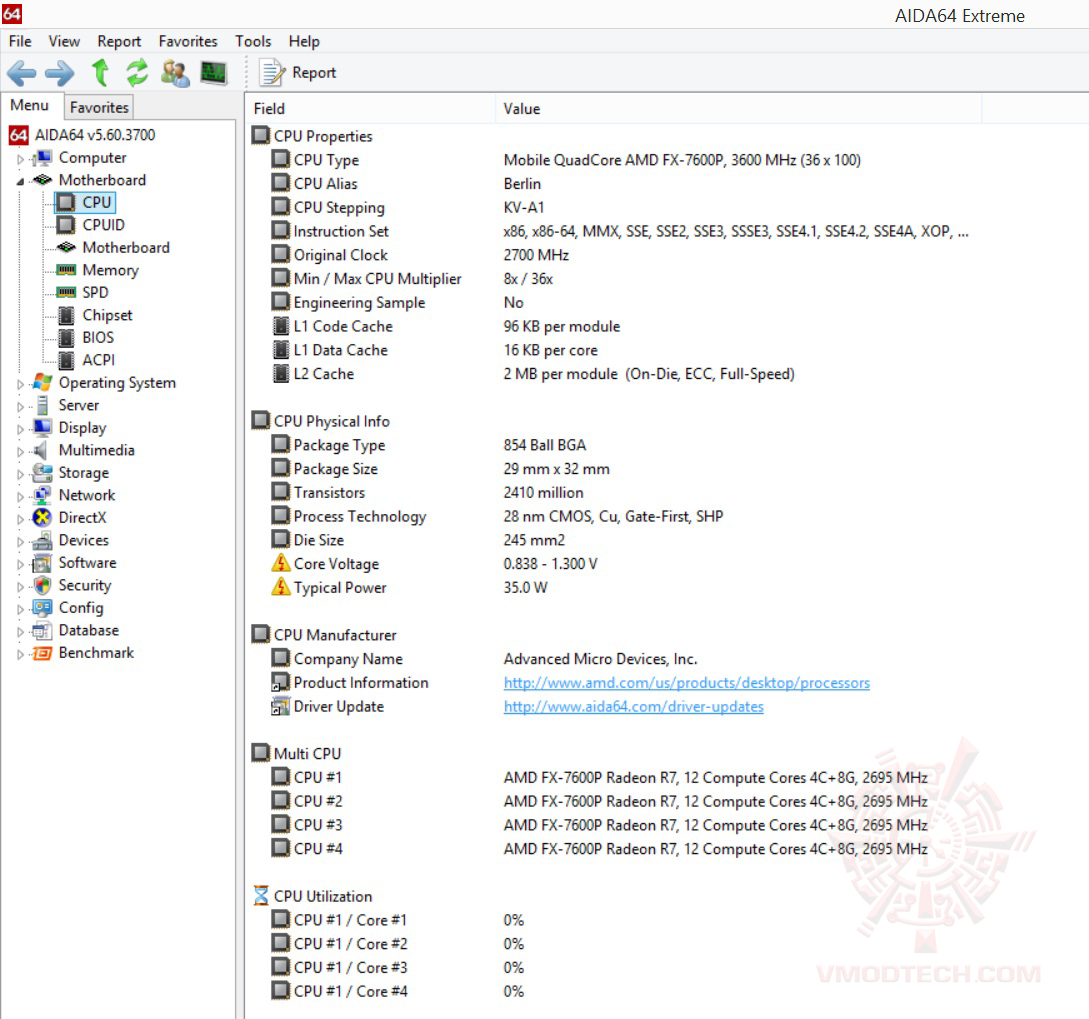Click the CPU Utilization hourglass icon
Screen dimensions: 1089x1019
click(x=261, y=895)
